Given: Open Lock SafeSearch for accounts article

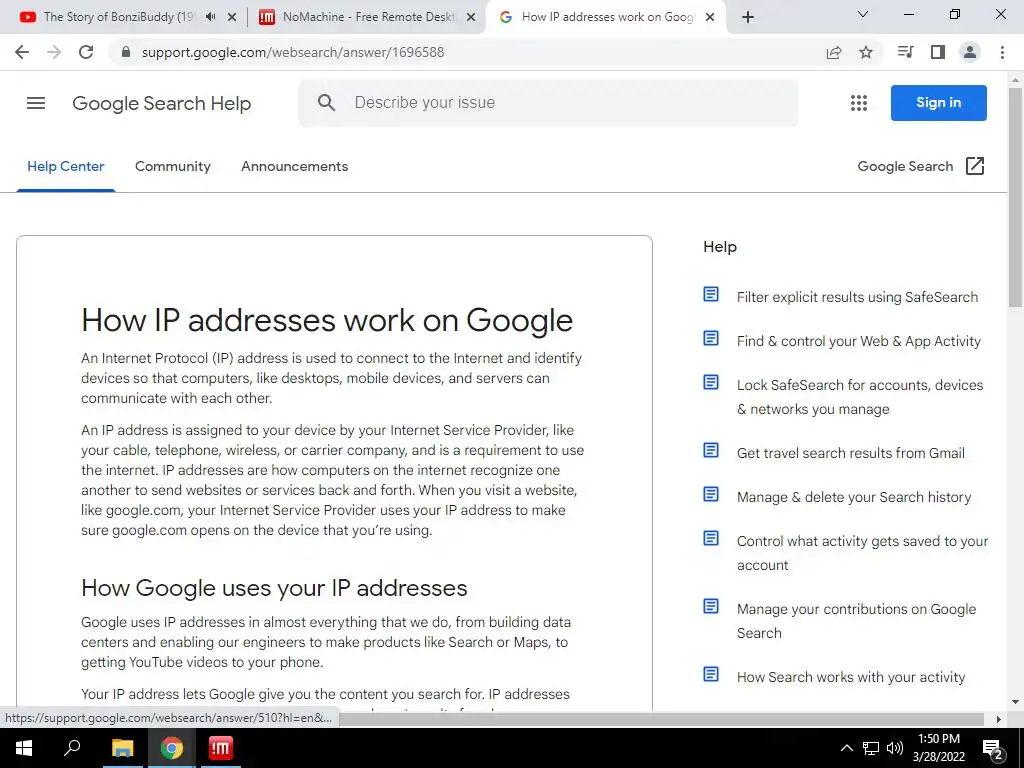Looking at the screenshot, I should pos(860,397).
